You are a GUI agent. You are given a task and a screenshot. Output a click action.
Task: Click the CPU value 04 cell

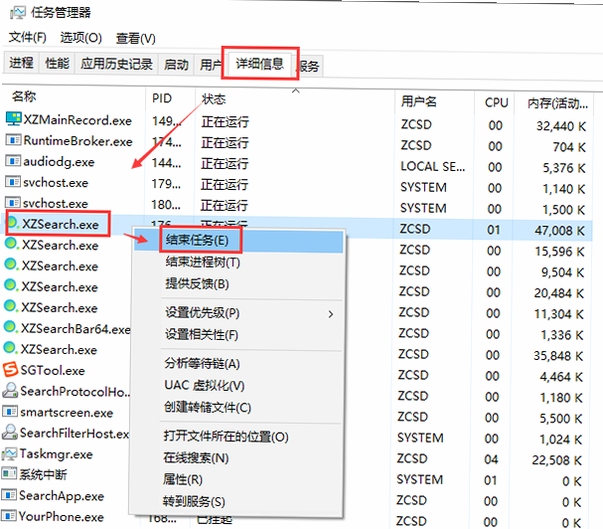pyautogui.click(x=491, y=459)
